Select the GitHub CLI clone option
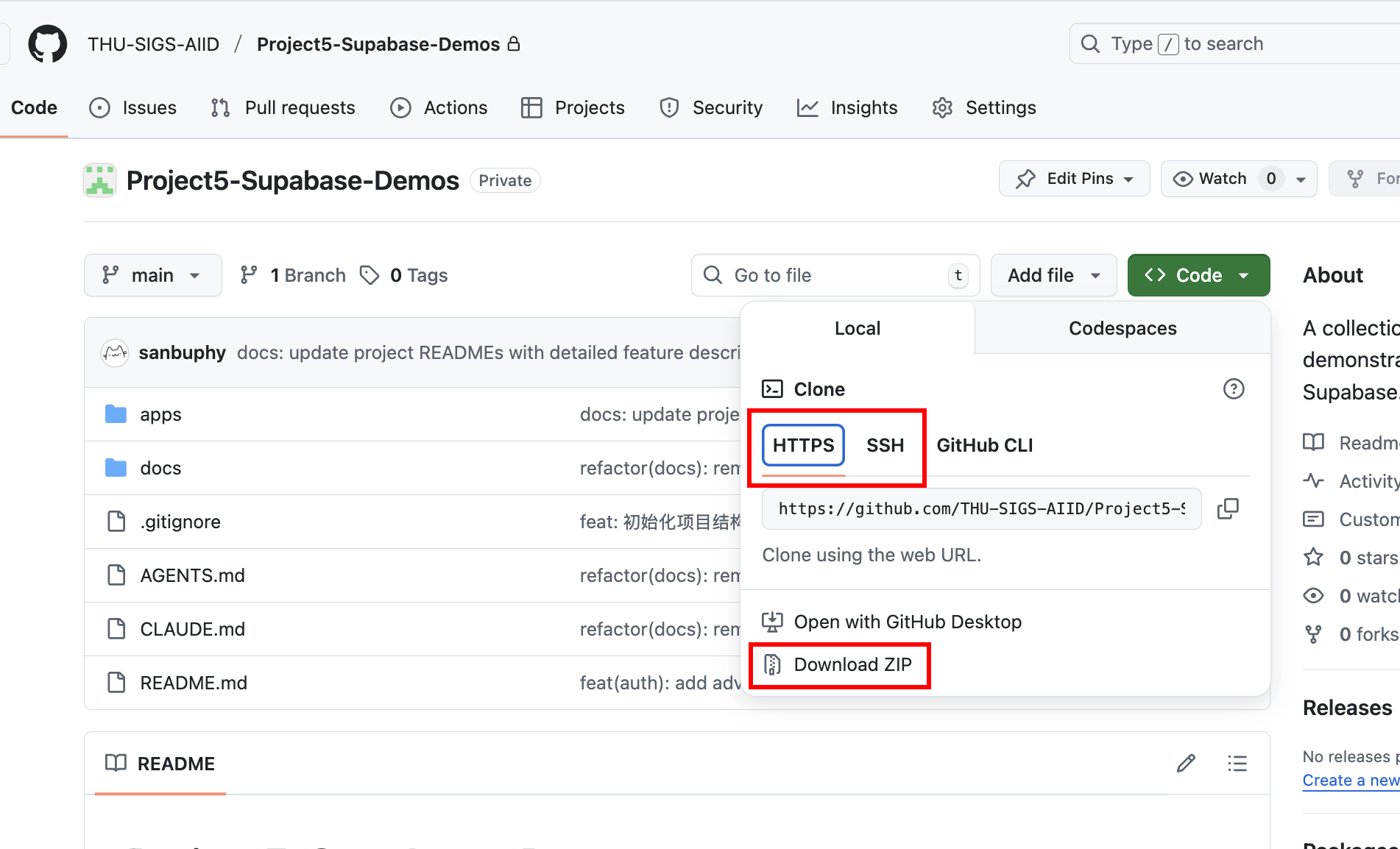The image size is (1400, 849). pos(984,445)
